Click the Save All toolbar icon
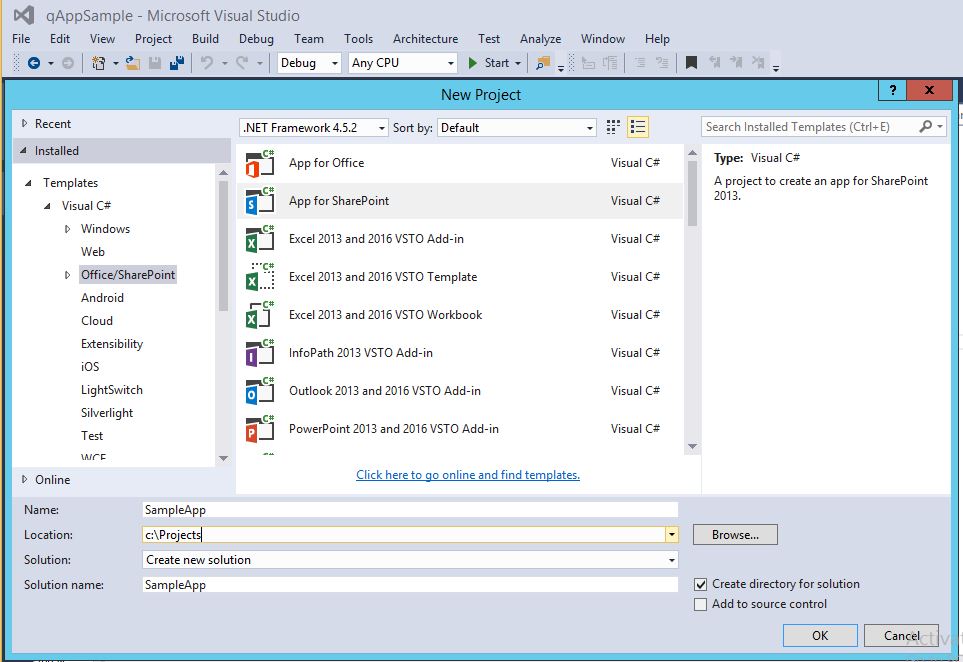The image size is (963, 662). click(177, 63)
